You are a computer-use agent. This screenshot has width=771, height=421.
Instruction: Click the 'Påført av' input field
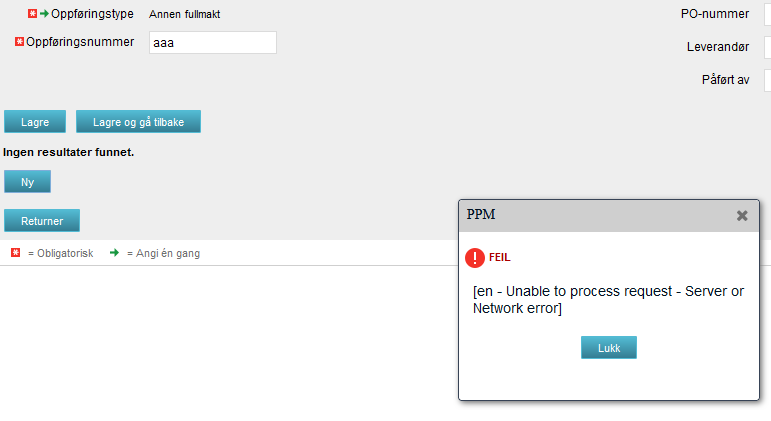pos(767,80)
